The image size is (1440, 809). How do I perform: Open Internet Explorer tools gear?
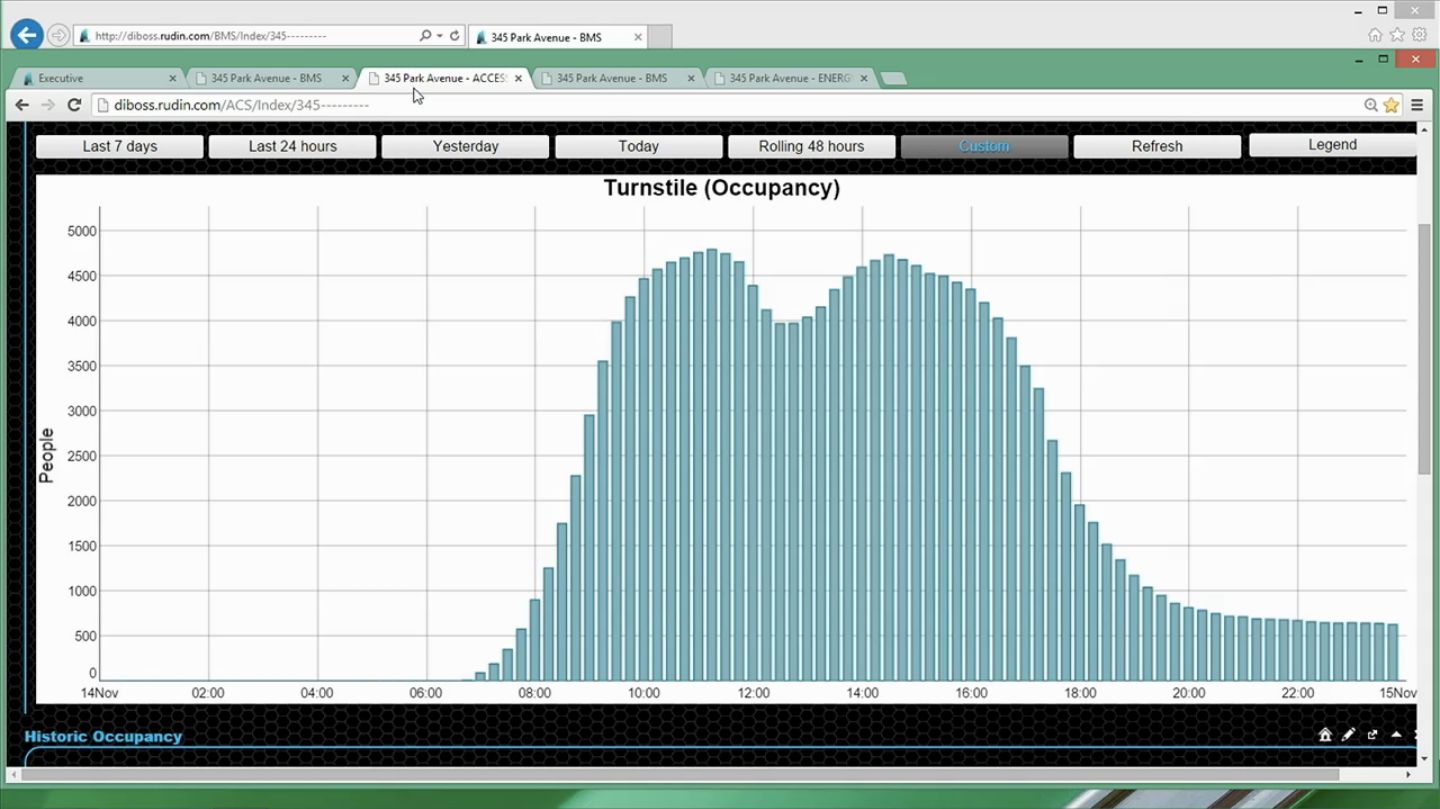[1419, 35]
